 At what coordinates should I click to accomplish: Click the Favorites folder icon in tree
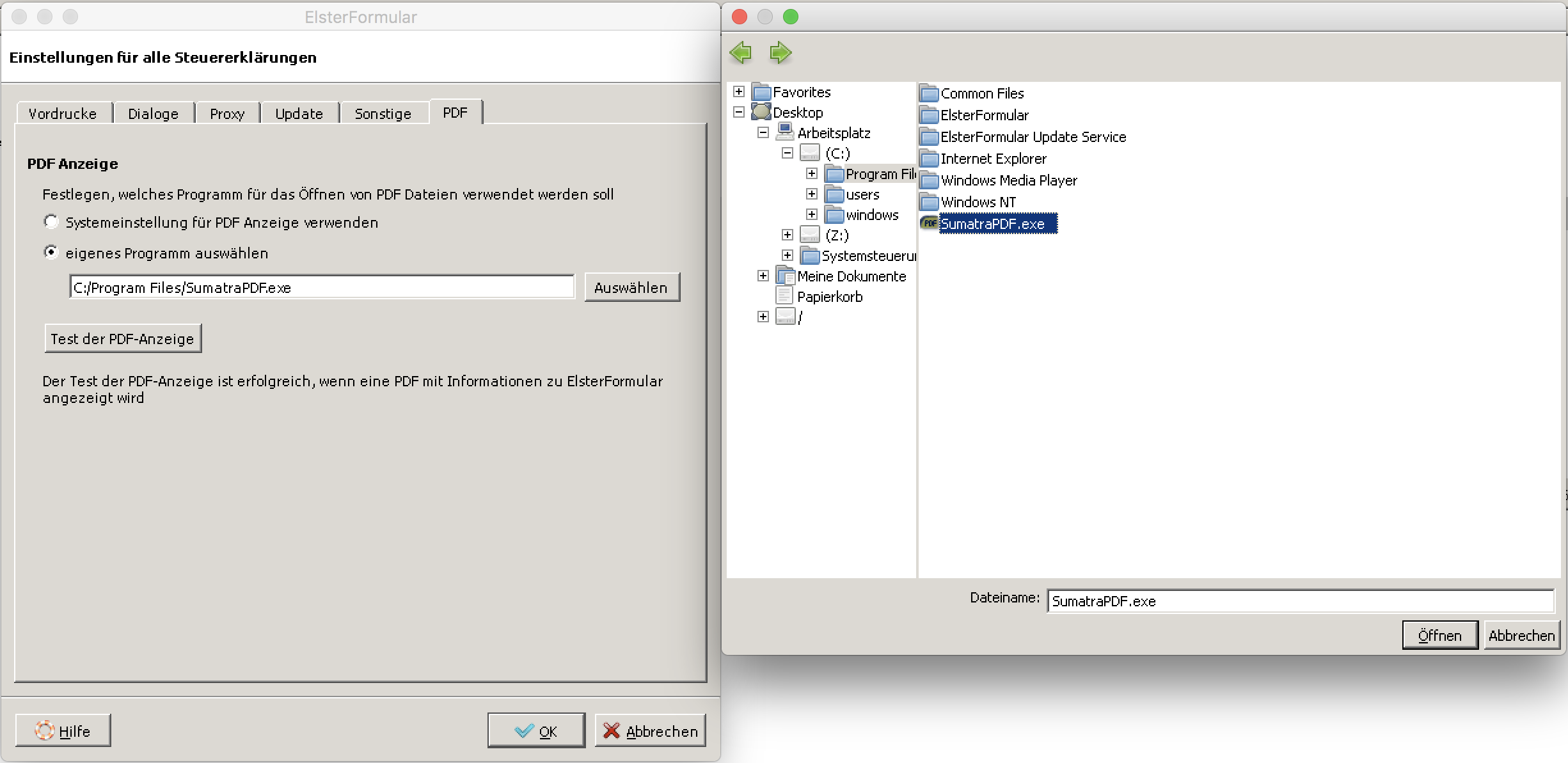[x=761, y=92]
